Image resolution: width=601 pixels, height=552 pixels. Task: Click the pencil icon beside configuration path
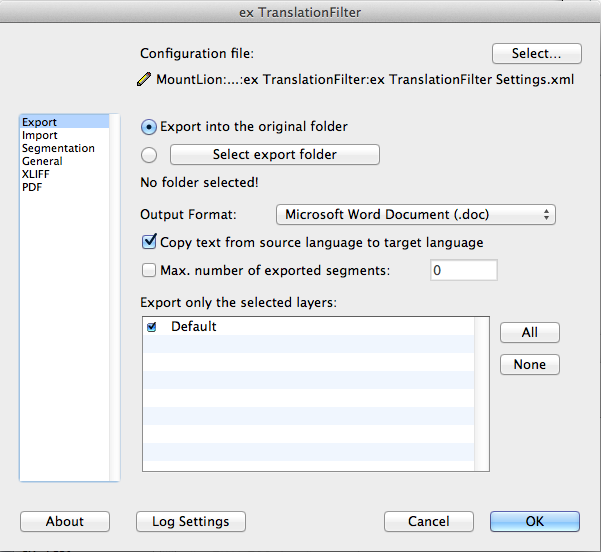(144, 79)
